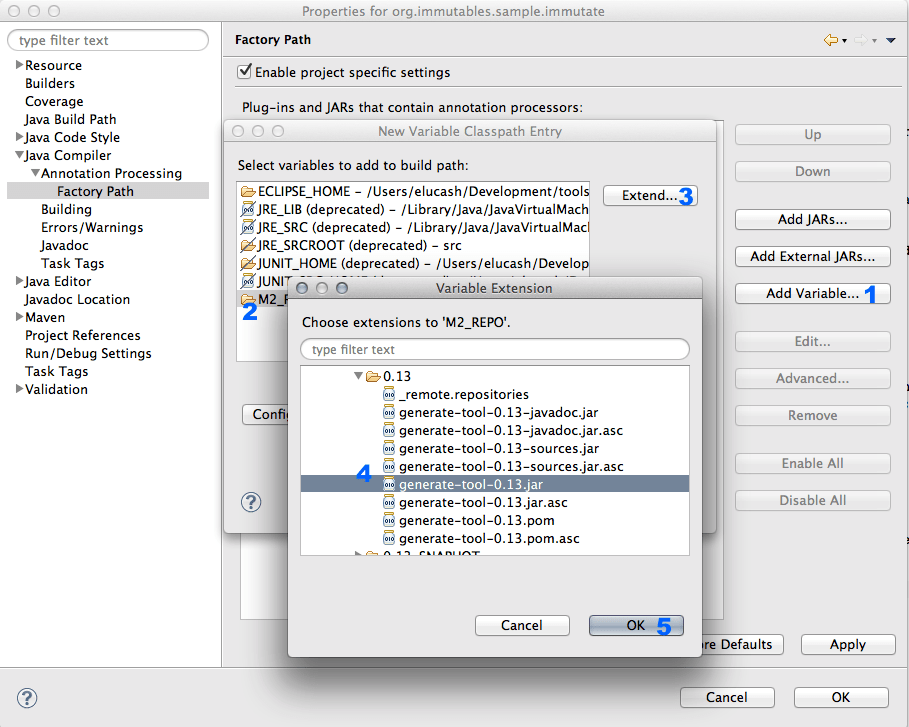The width and height of the screenshot is (909, 727).
Task: Open Javadoc Location page
Action: tap(77, 299)
